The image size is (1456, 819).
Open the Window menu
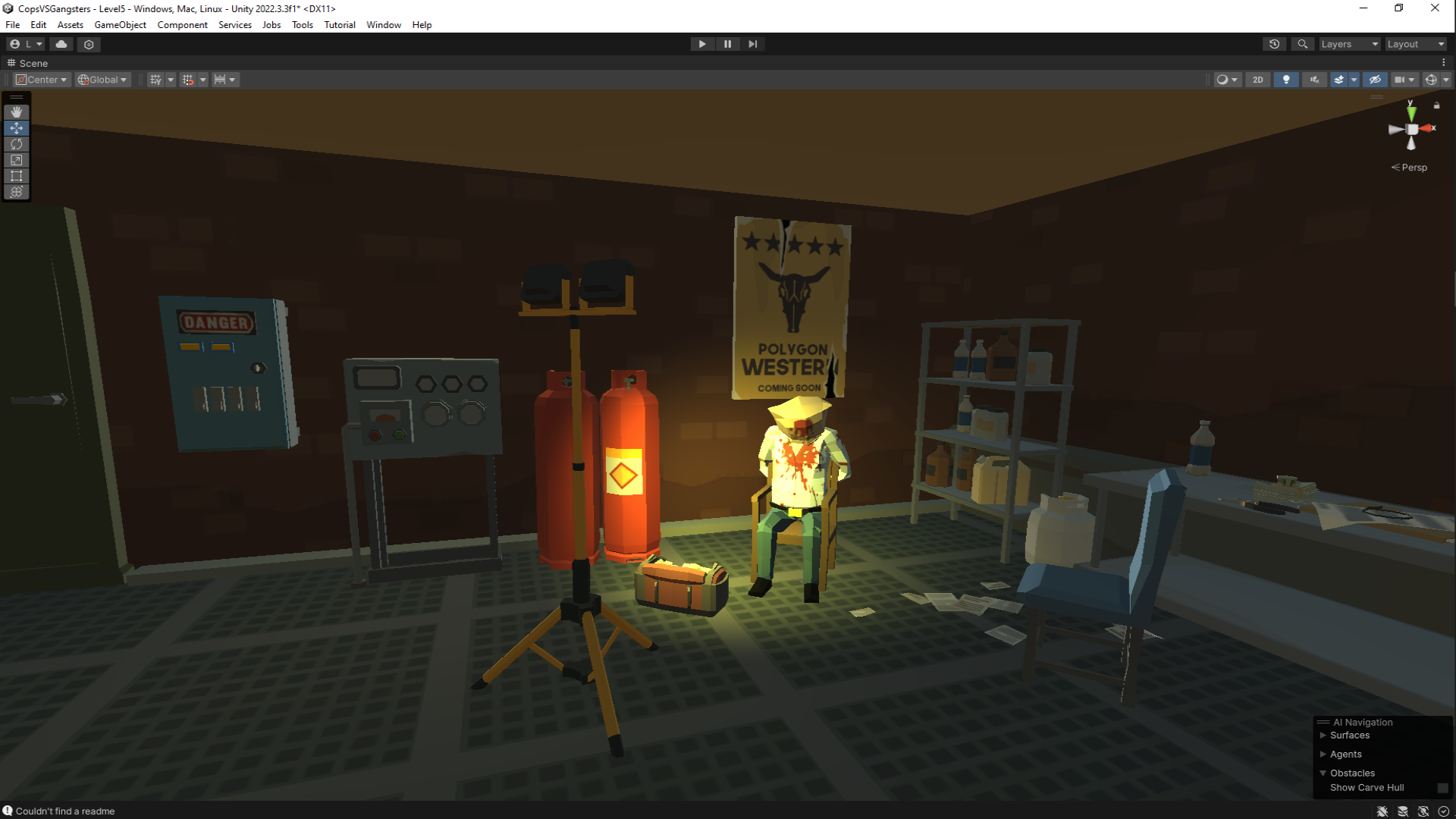pos(384,25)
